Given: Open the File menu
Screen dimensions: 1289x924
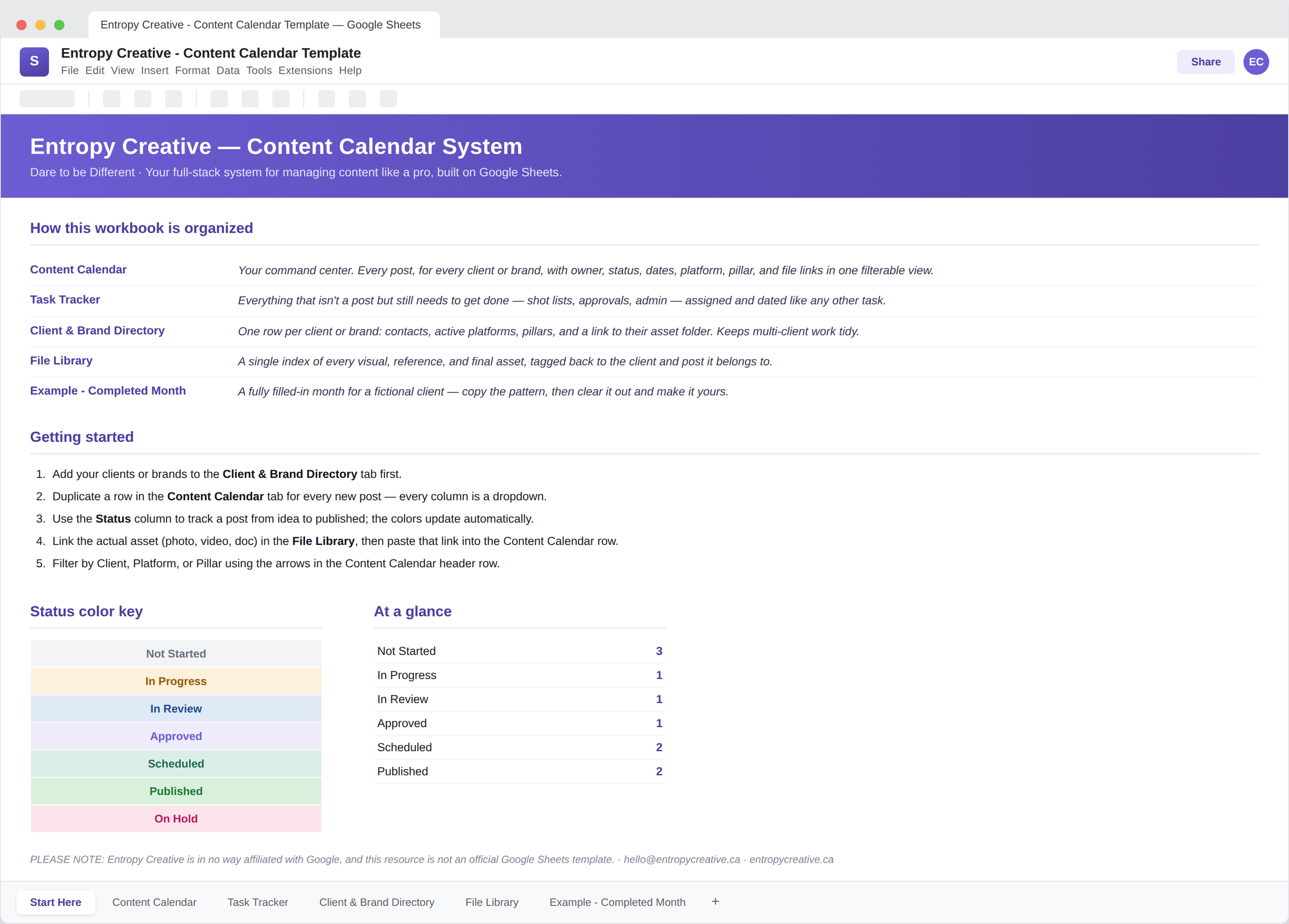Looking at the screenshot, I should [70, 71].
